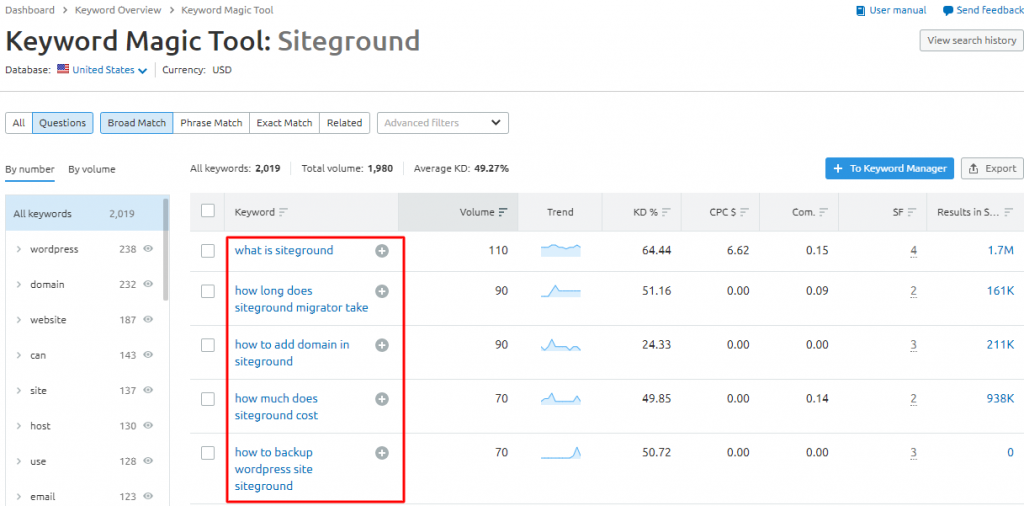
Task: Check the box for 'how much does siteground cost'
Action: coord(208,398)
